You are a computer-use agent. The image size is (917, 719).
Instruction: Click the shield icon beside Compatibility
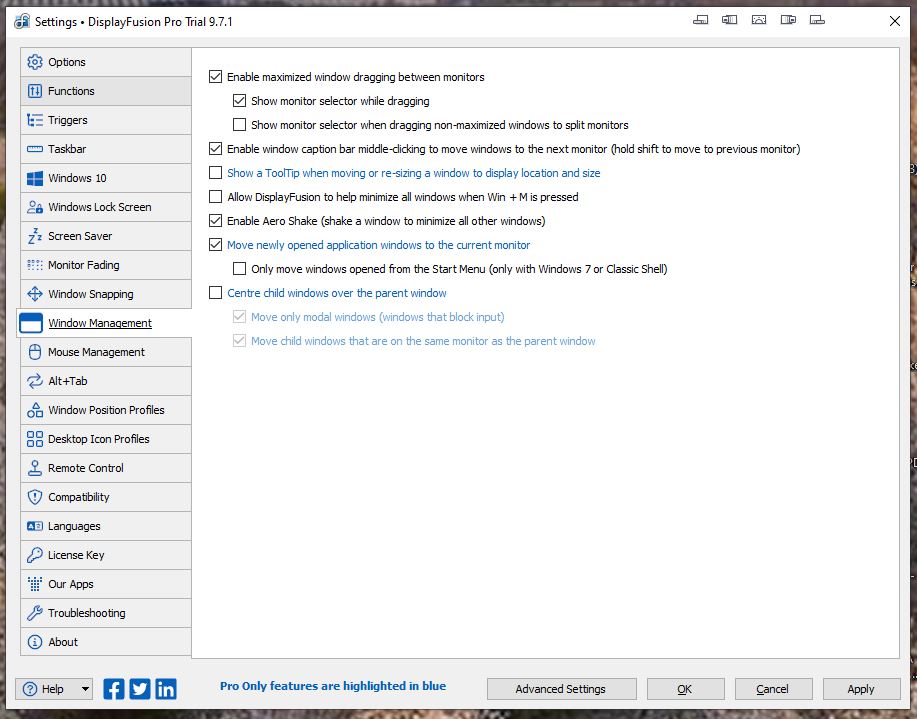(35, 497)
